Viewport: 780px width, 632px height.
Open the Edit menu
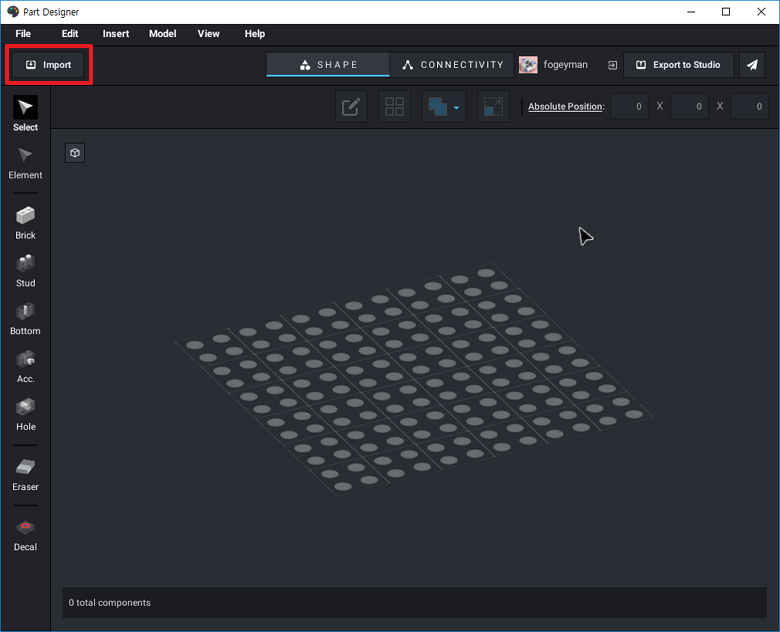point(70,34)
